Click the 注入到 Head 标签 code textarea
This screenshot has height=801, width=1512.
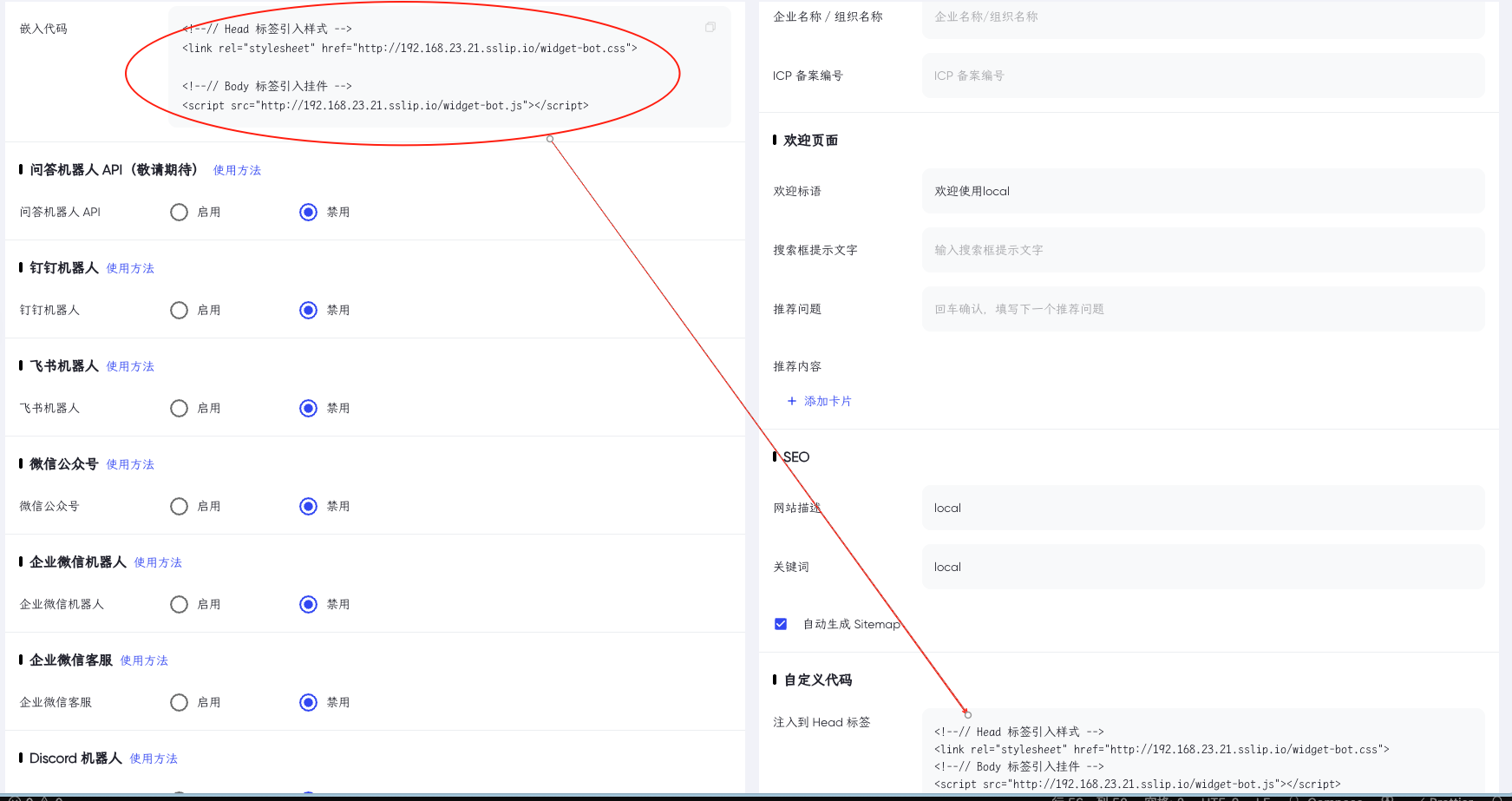(x=1203, y=752)
